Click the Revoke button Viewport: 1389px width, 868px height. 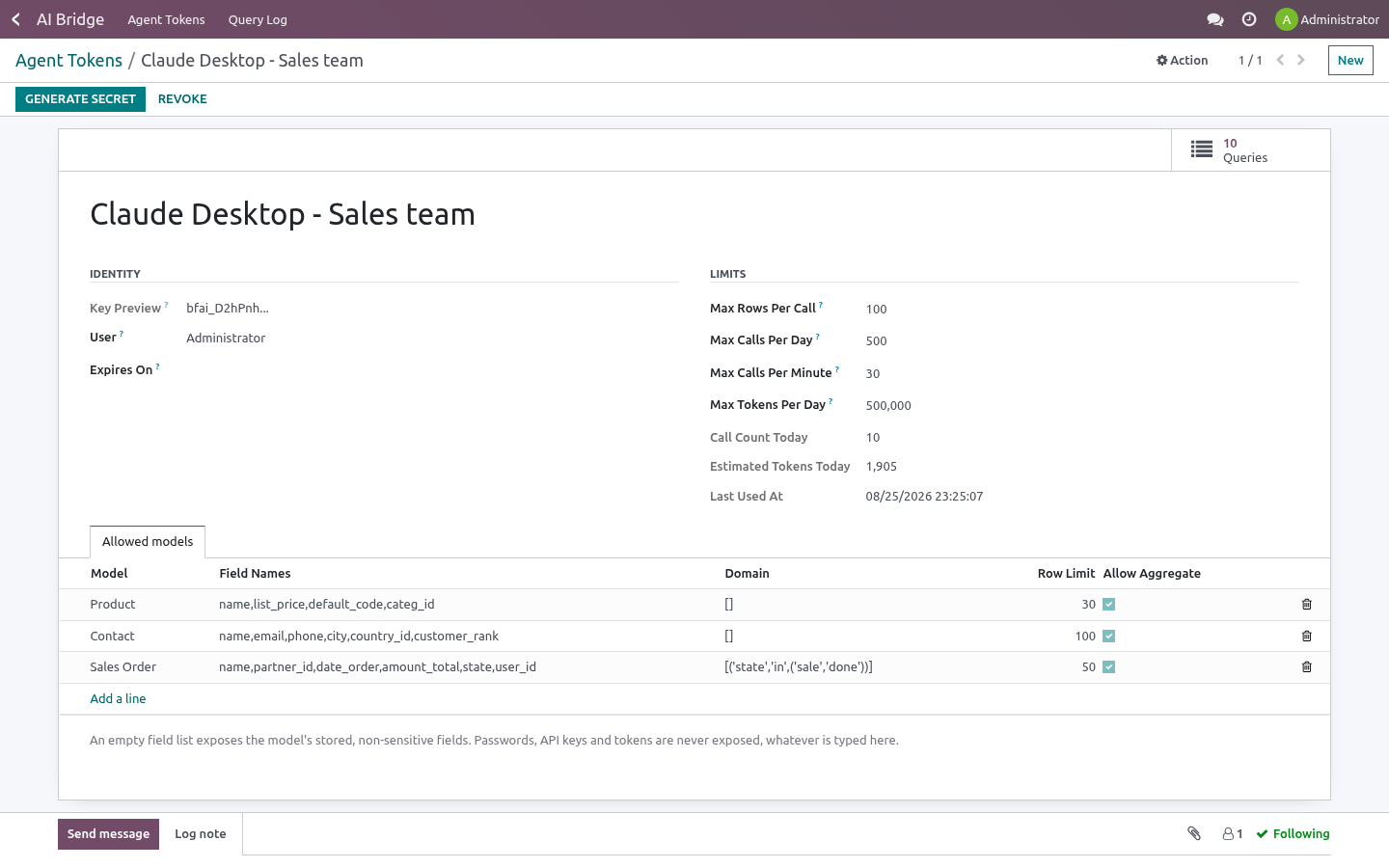pyautogui.click(x=182, y=99)
